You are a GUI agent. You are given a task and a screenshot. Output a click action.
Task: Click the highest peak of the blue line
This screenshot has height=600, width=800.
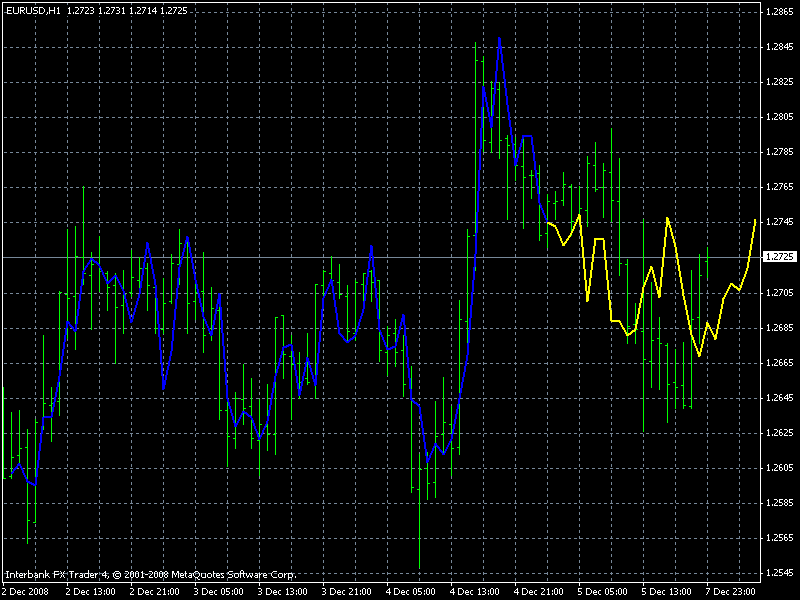(499, 38)
